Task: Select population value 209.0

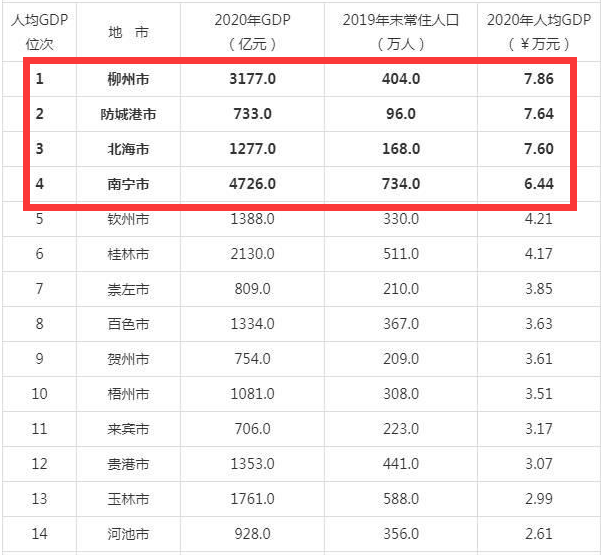Action: [x=401, y=359]
